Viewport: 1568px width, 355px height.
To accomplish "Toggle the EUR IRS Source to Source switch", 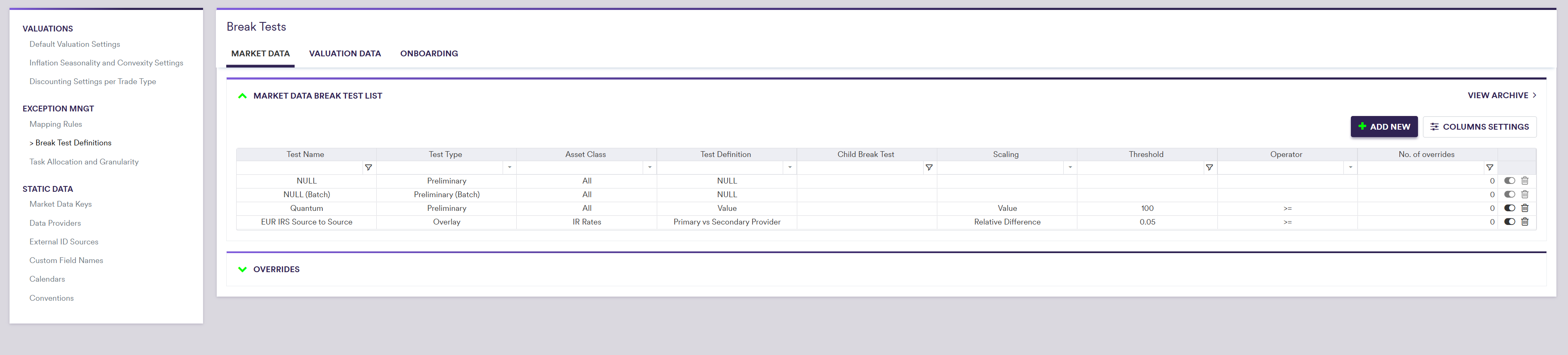I will point(1509,222).
